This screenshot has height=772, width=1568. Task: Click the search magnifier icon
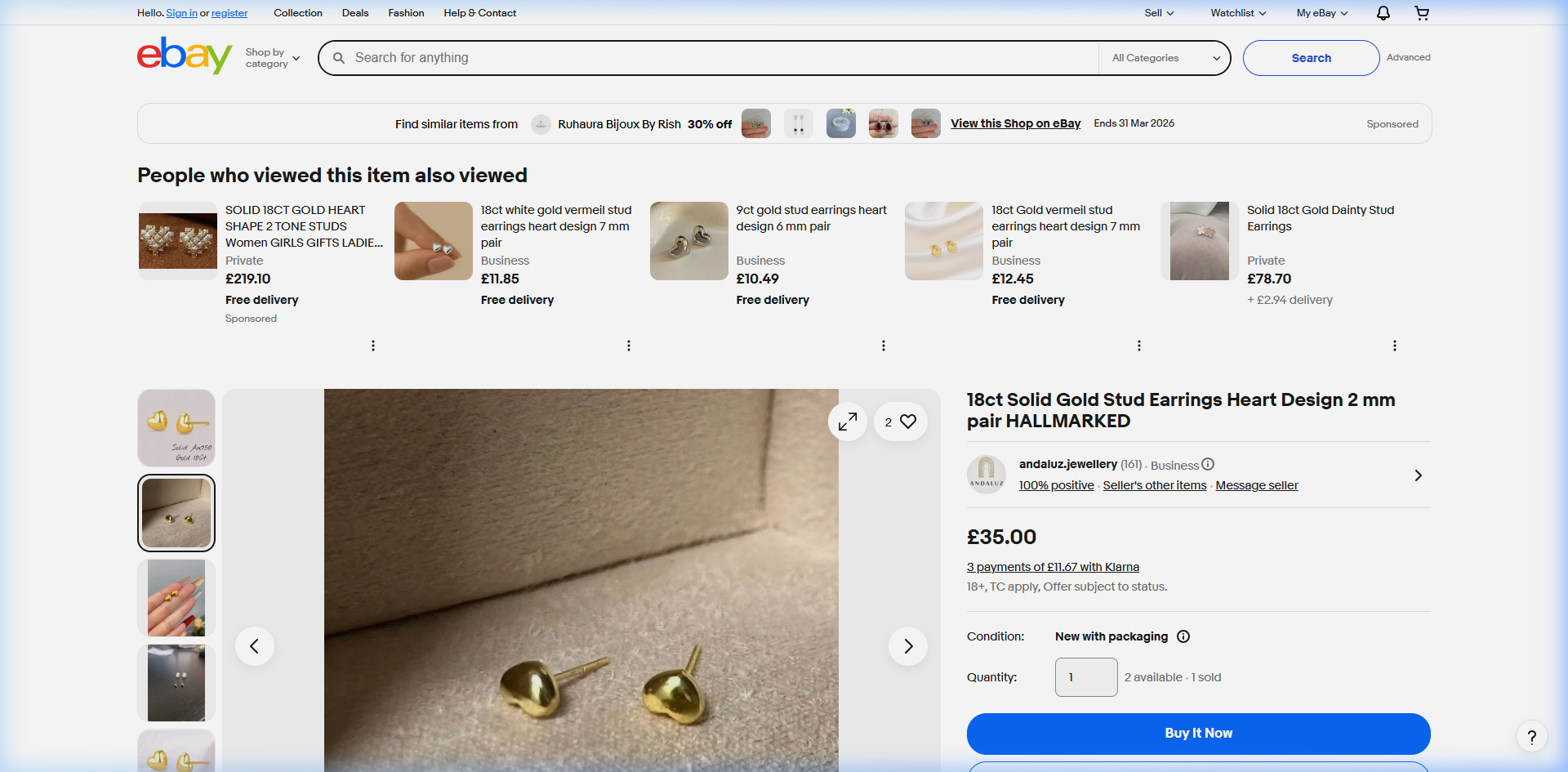339,57
